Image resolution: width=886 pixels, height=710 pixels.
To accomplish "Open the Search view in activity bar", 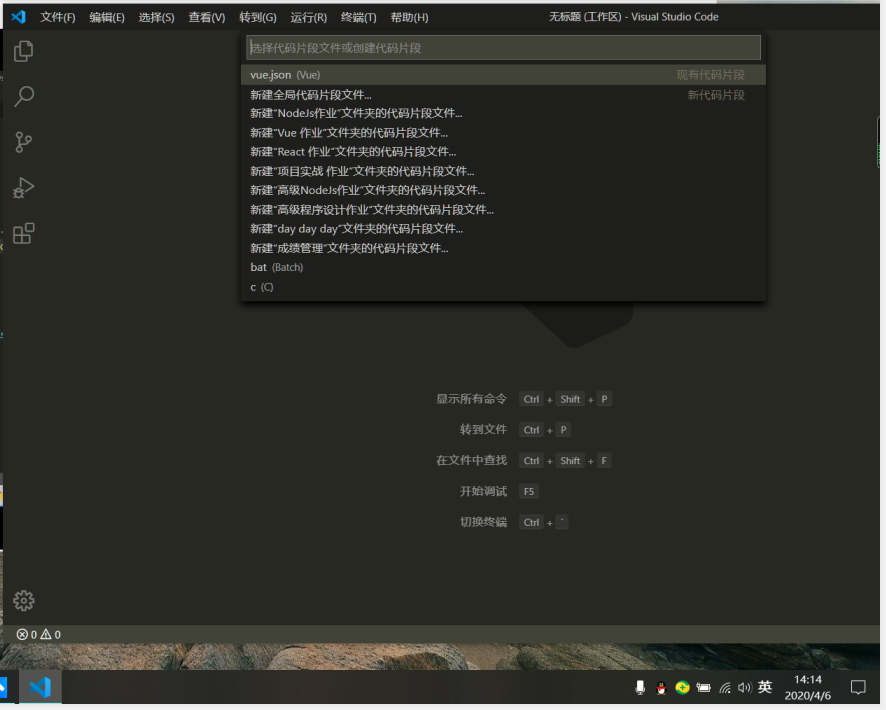I will [23, 97].
